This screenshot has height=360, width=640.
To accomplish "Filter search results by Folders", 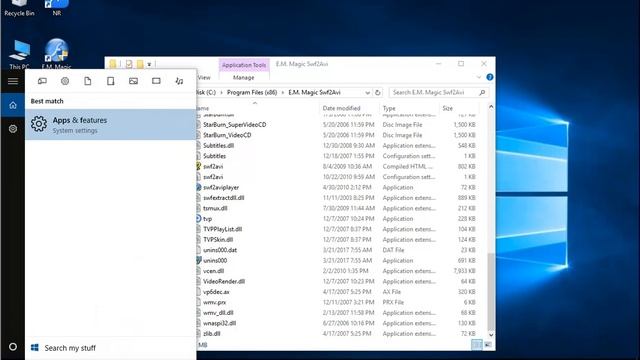I will click(x=111, y=81).
